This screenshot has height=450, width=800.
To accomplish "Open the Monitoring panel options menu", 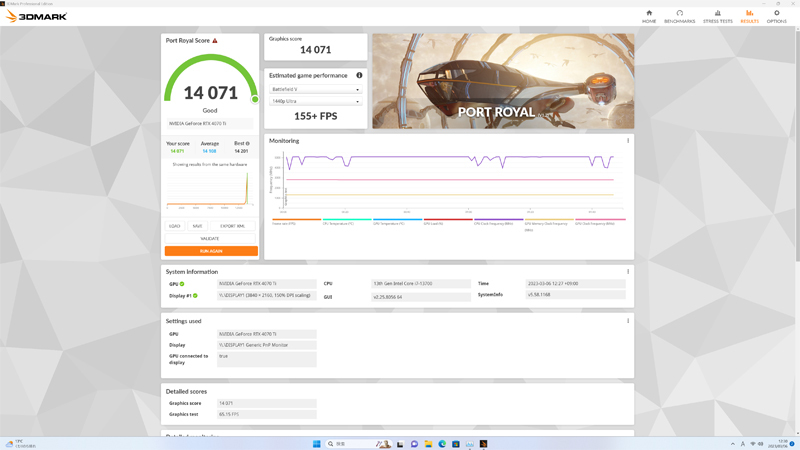I will pos(628,141).
